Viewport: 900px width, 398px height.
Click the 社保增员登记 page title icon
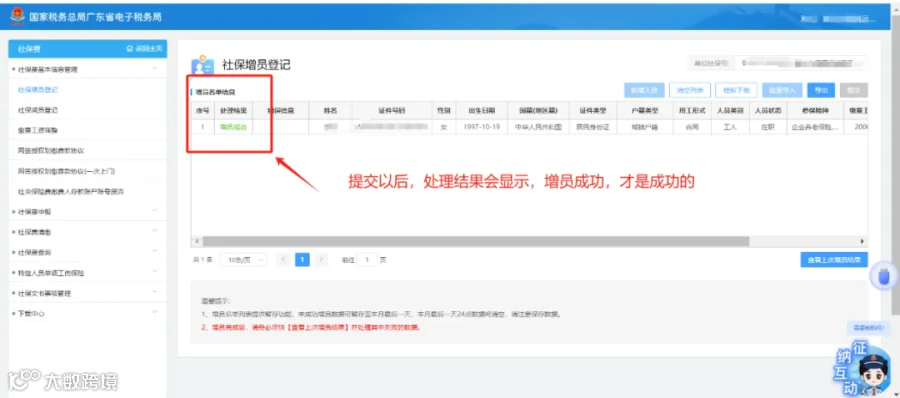tap(203, 65)
